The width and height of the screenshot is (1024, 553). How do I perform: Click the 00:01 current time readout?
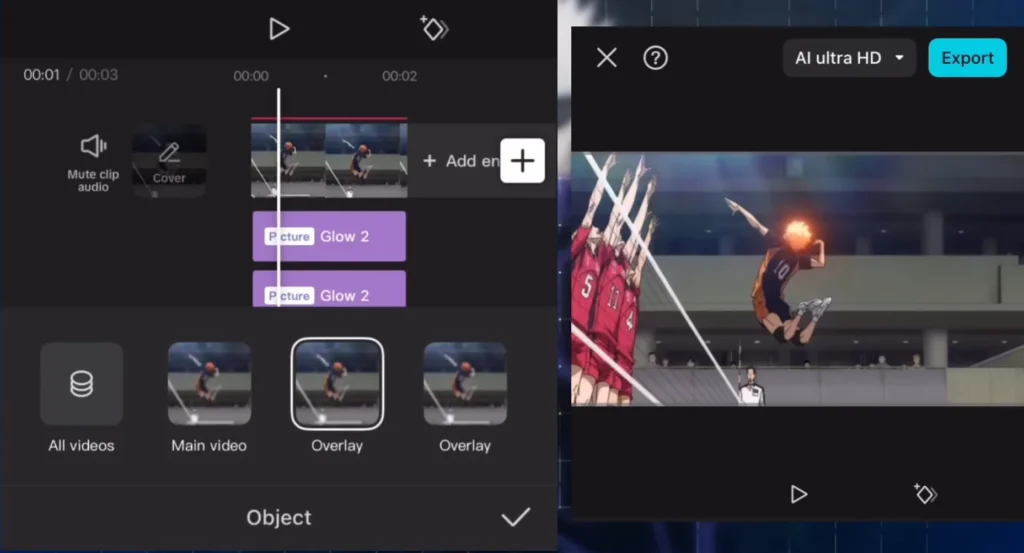click(41, 74)
